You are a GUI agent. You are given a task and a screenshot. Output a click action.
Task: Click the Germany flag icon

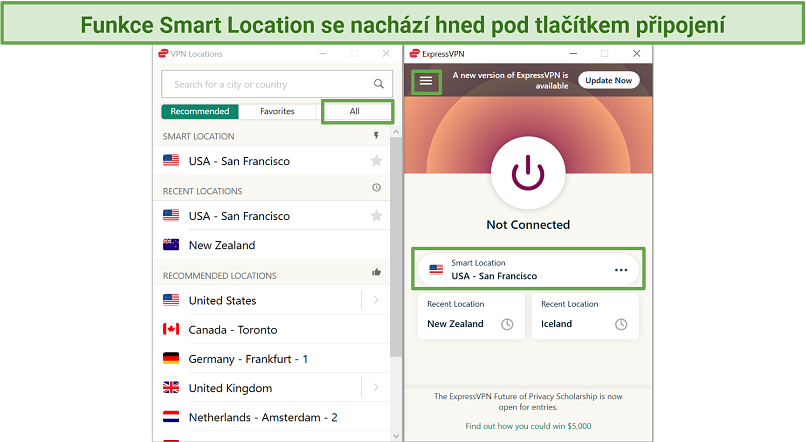tap(171, 358)
